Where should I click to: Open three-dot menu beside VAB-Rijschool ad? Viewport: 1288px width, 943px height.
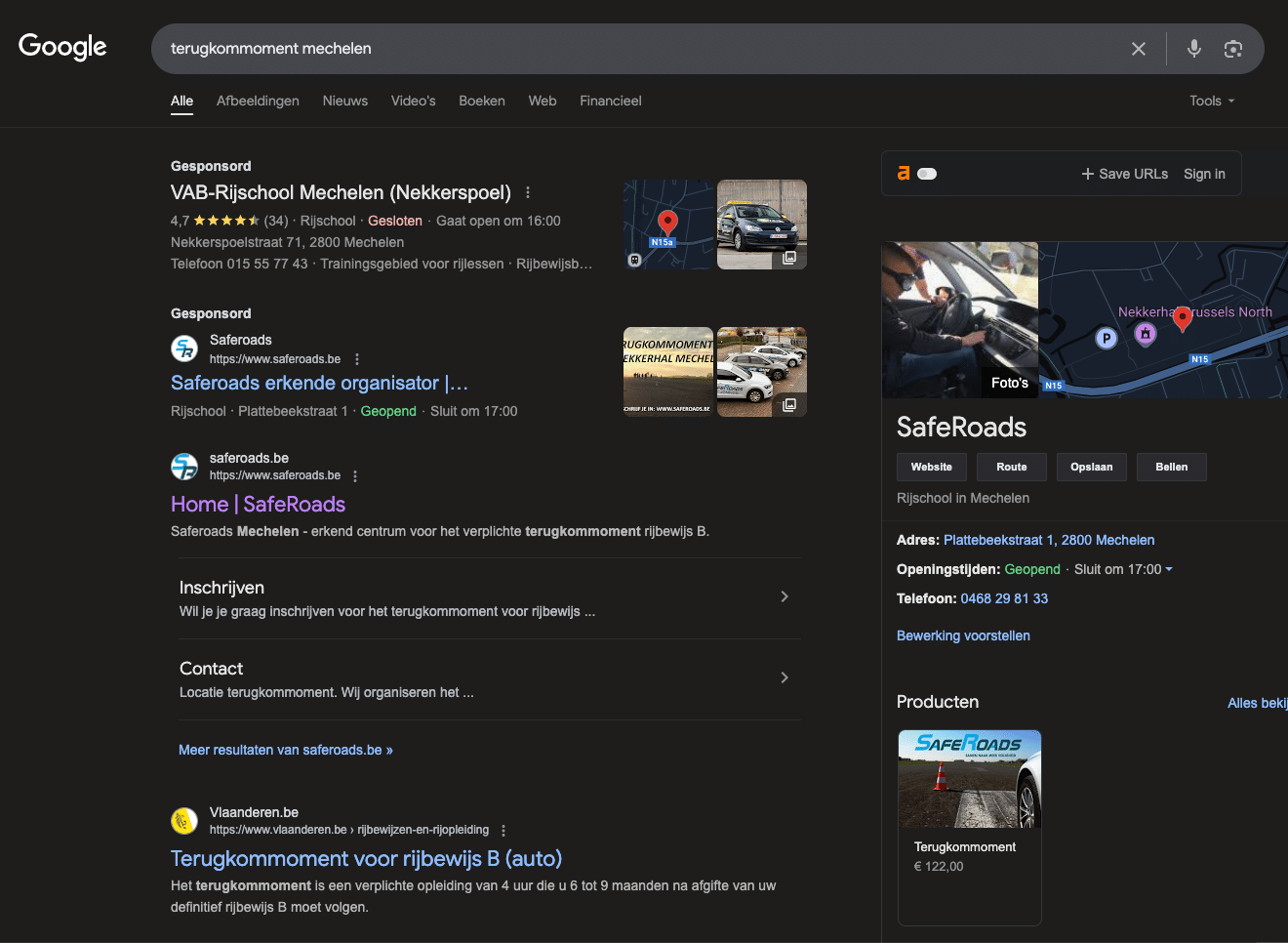[528, 192]
